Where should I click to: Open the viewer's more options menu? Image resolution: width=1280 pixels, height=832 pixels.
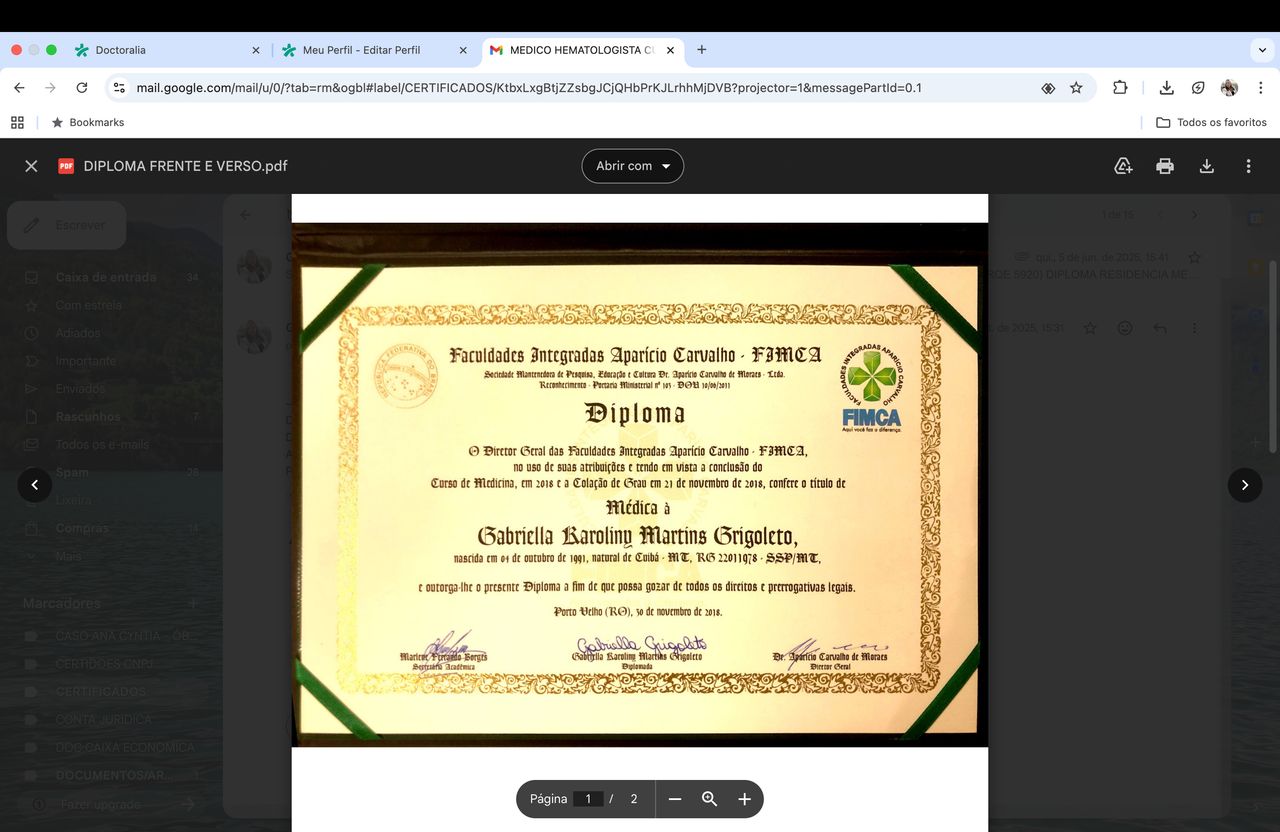[1248, 166]
